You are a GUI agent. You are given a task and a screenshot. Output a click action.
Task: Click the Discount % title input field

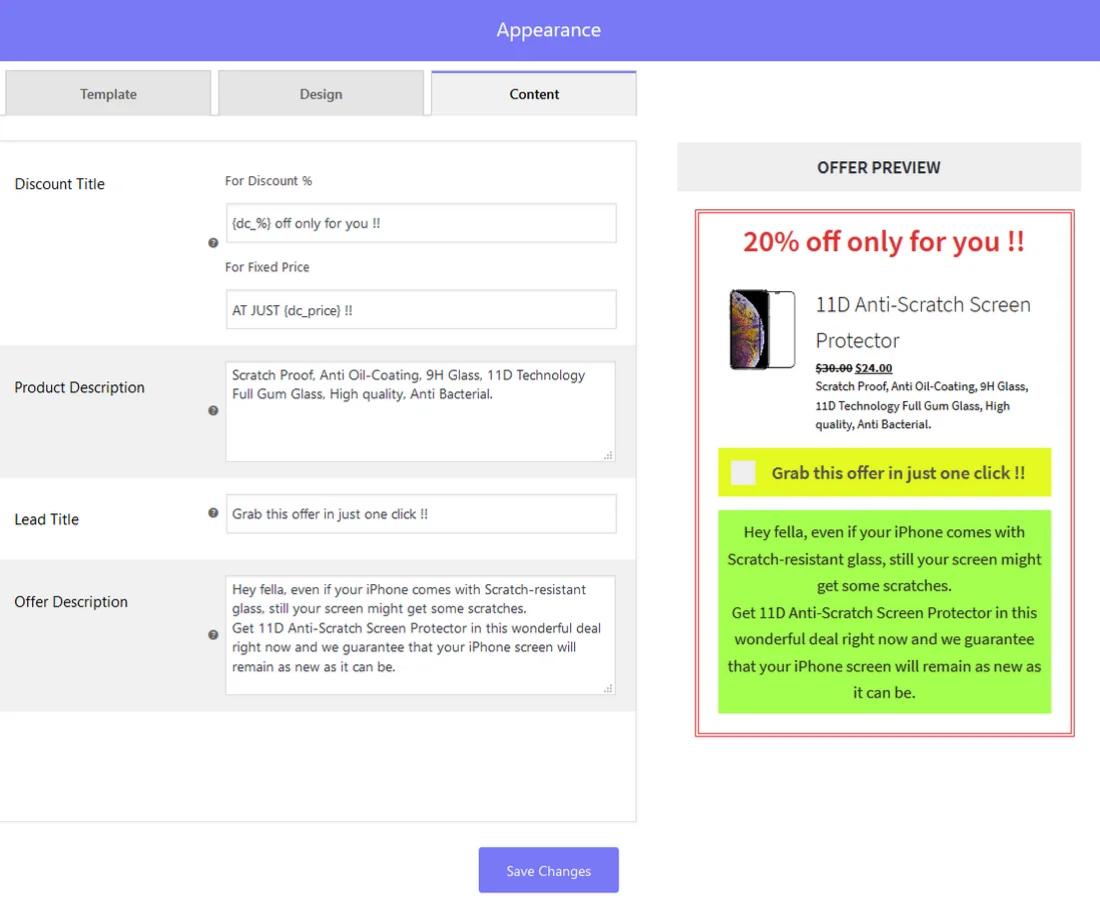tap(420, 222)
